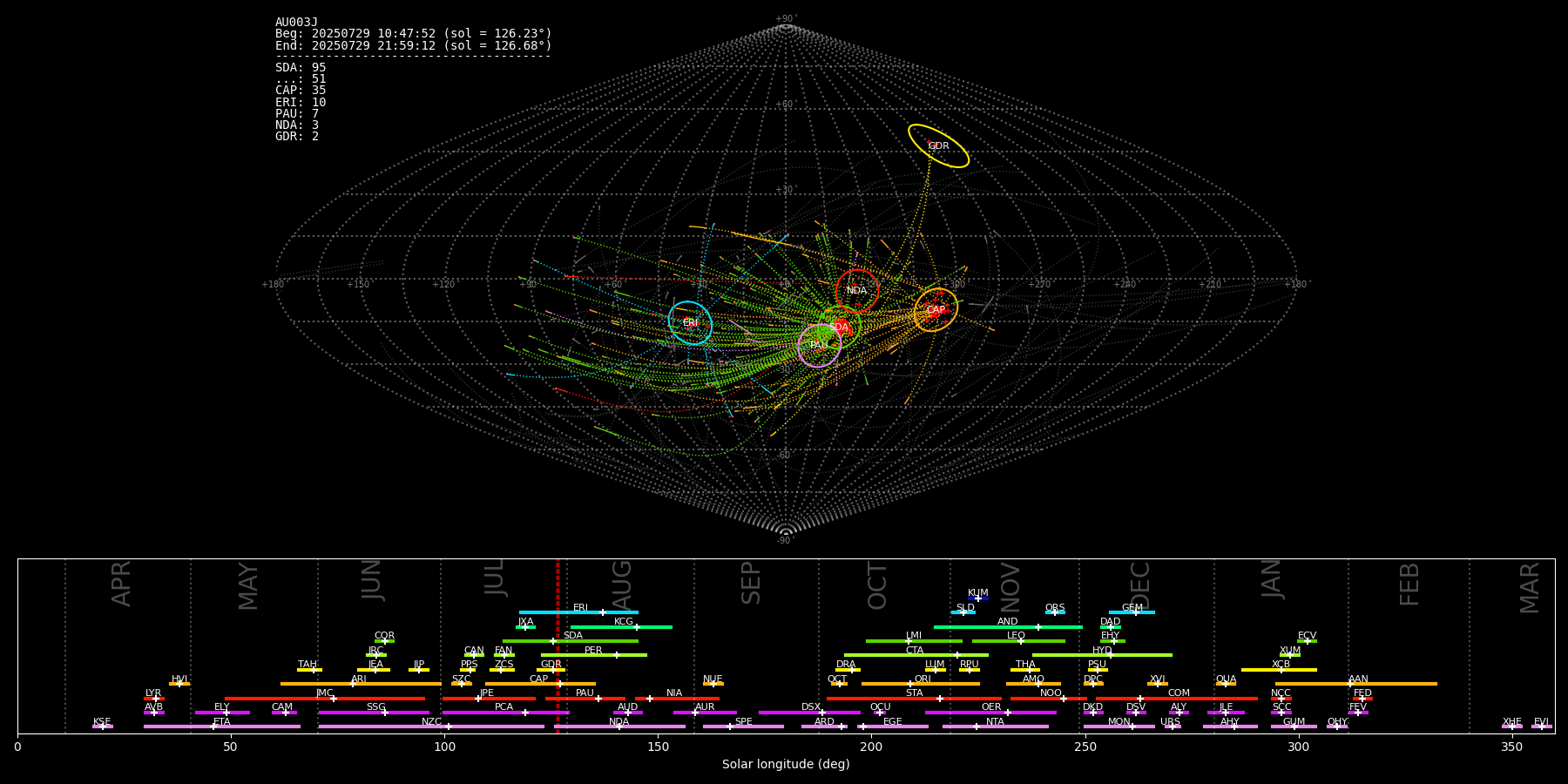The height and width of the screenshot is (784, 1568).
Task: Select the pink PAU radiant circle in sky map
Action: point(820,346)
